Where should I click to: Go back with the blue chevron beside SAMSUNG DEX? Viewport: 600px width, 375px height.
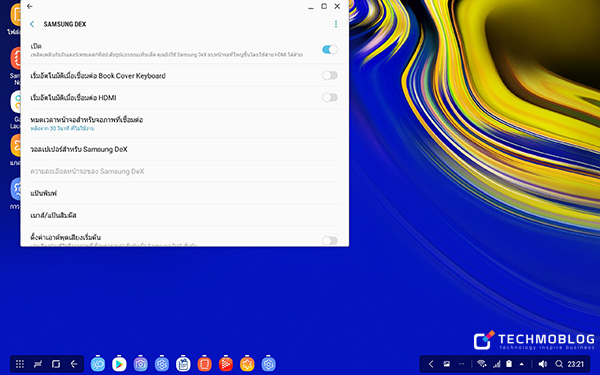pyautogui.click(x=32, y=24)
